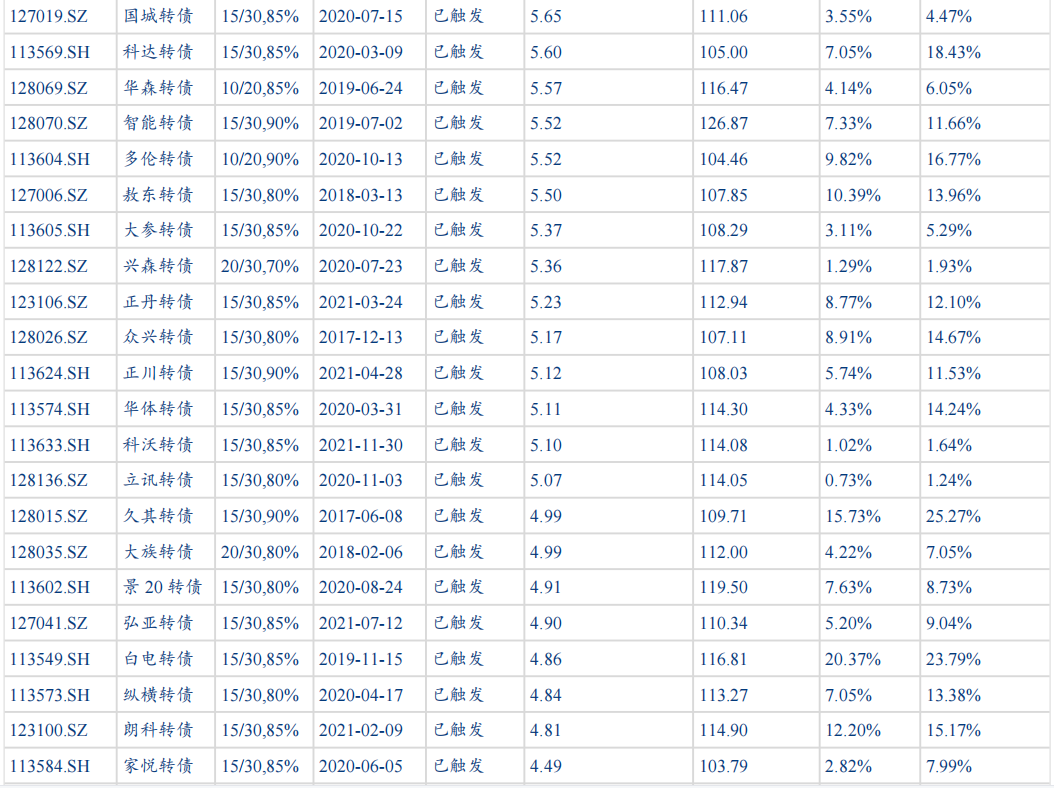Select date 2018-03-13 in the 敖东转债 row
Viewport: 1054px width, 788px height.
pos(360,195)
